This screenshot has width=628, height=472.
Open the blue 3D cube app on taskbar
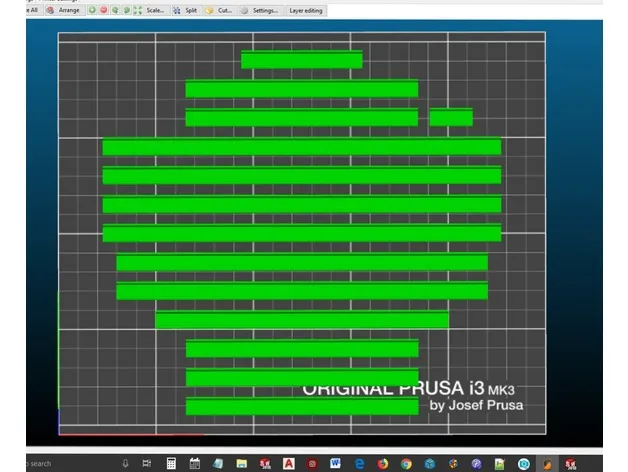pos(430,464)
